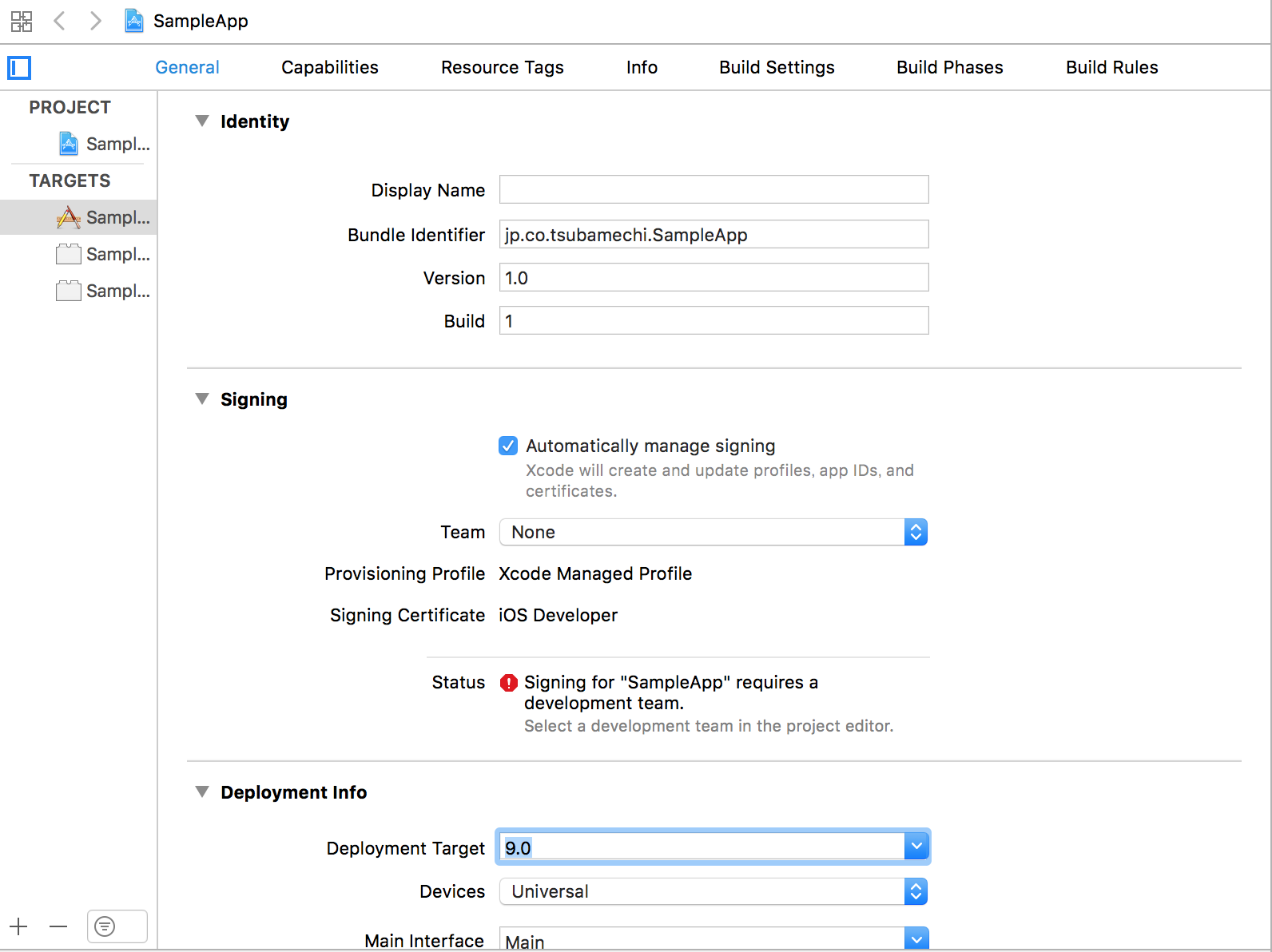Click the SampleApp breadcrumb title

point(201,21)
